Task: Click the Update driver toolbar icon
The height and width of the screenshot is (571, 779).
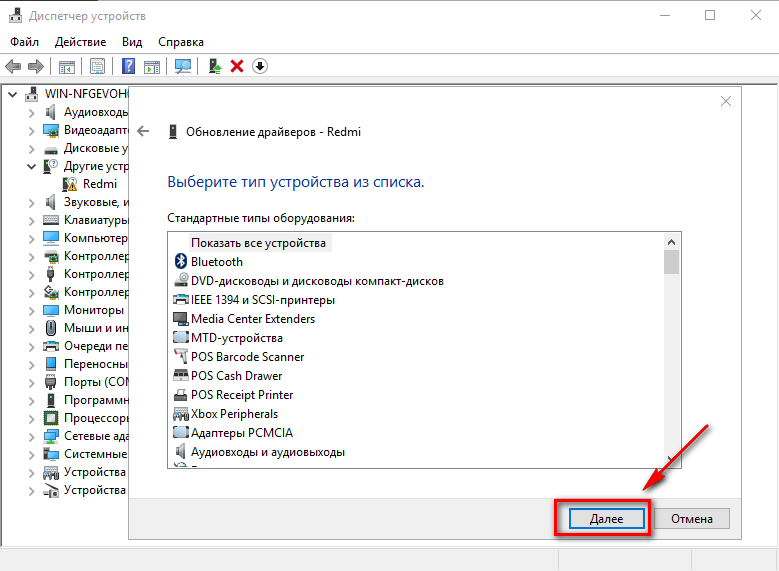Action: tap(214, 67)
